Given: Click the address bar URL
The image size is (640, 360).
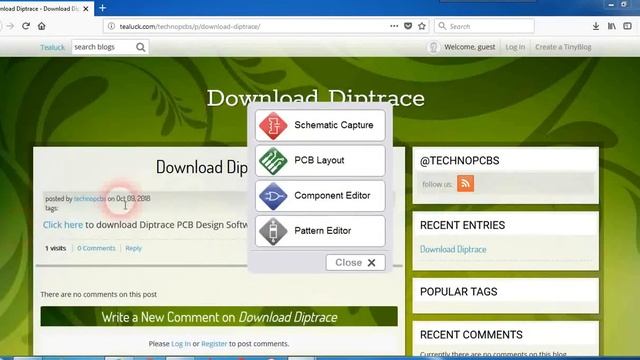Looking at the screenshot, I should click(190, 27).
